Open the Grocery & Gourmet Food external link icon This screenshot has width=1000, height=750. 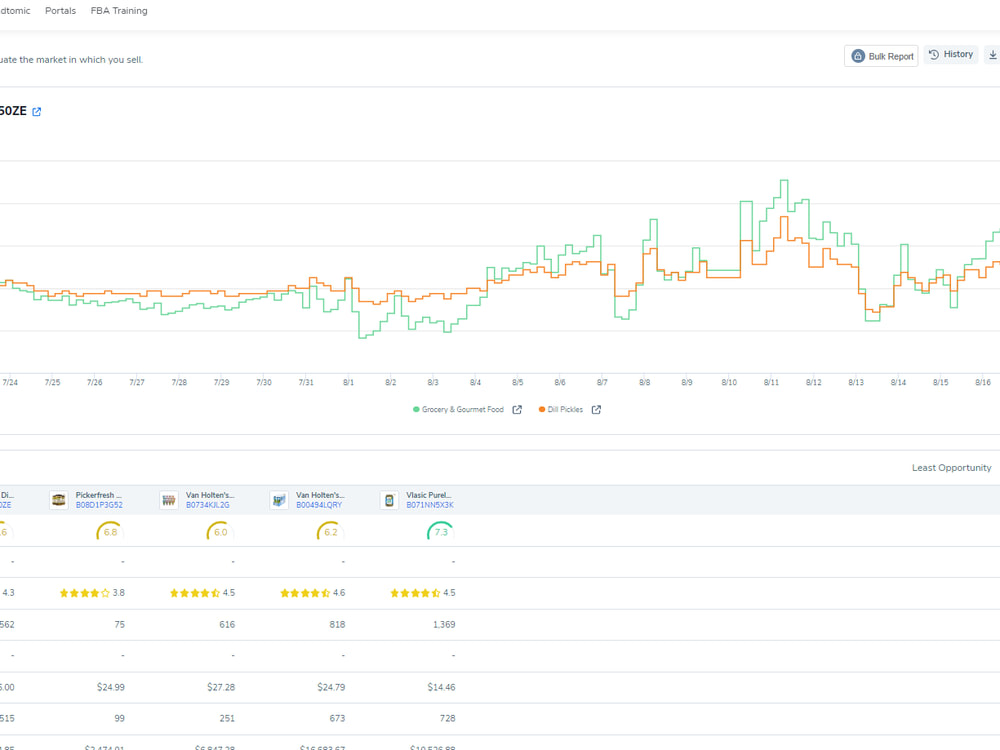pyautogui.click(x=517, y=409)
